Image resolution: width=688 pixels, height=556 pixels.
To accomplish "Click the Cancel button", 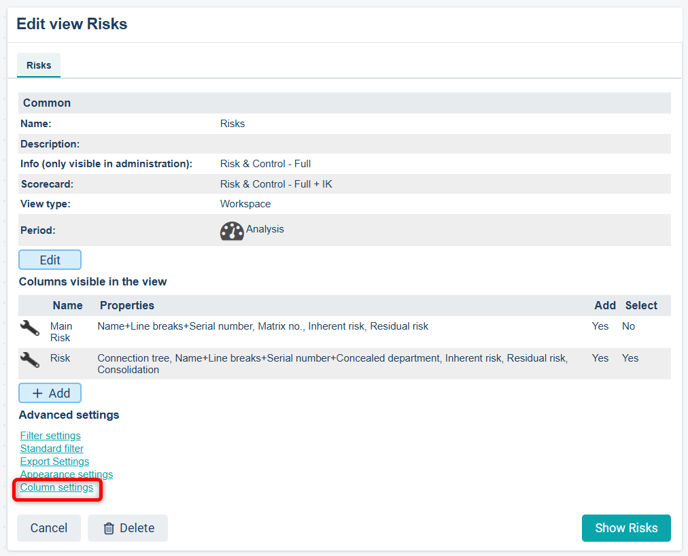I will pyautogui.click(x=49, y=528).
